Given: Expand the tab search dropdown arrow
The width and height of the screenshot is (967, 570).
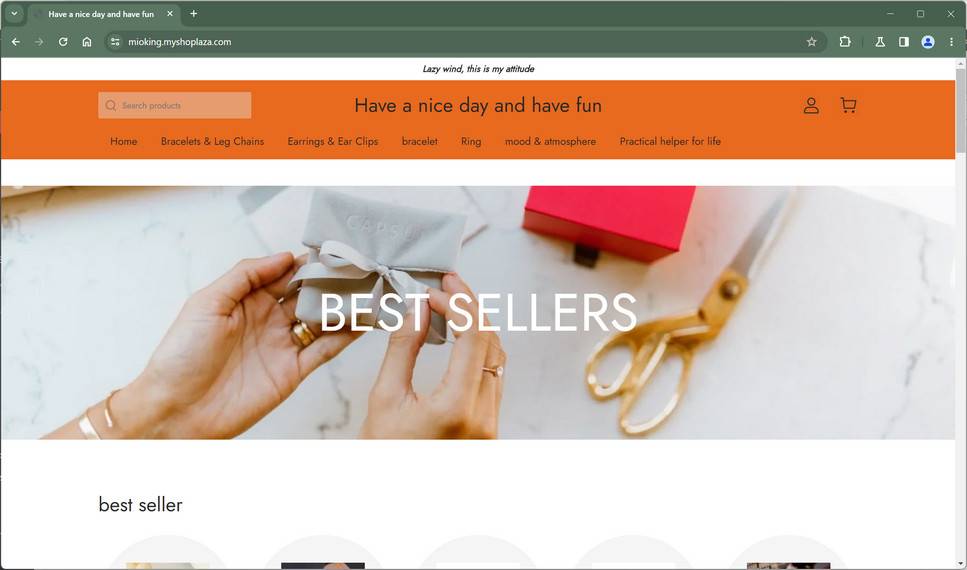Looking at the screenshot, I should [14, 14].
